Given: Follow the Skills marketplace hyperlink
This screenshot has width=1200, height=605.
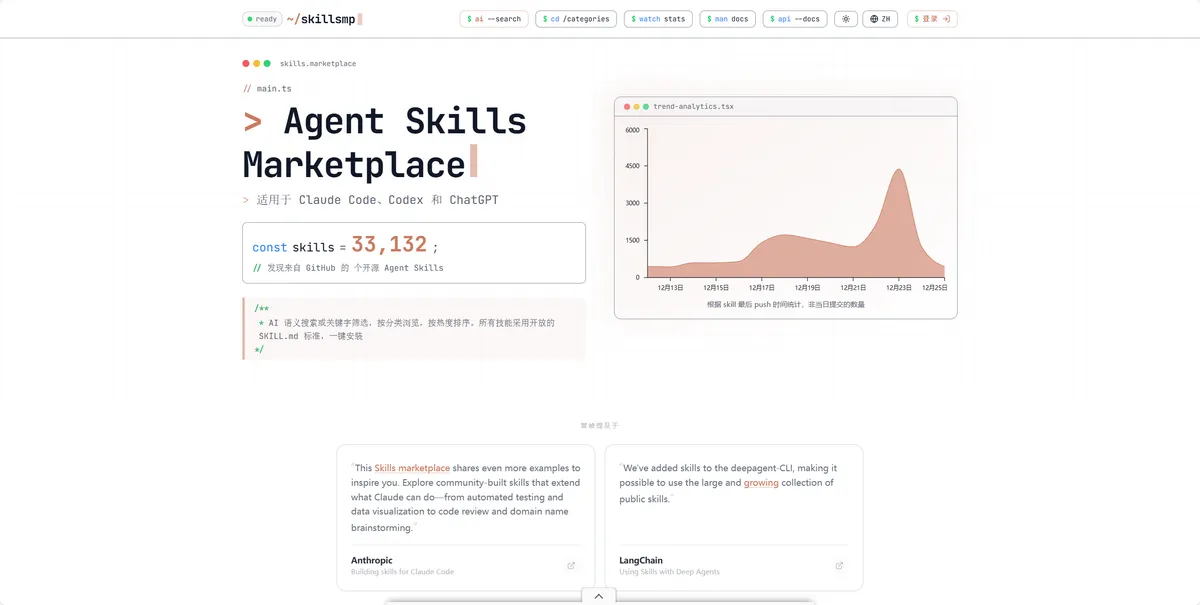Looking at the screenshot, I should [x=412, y=468].
